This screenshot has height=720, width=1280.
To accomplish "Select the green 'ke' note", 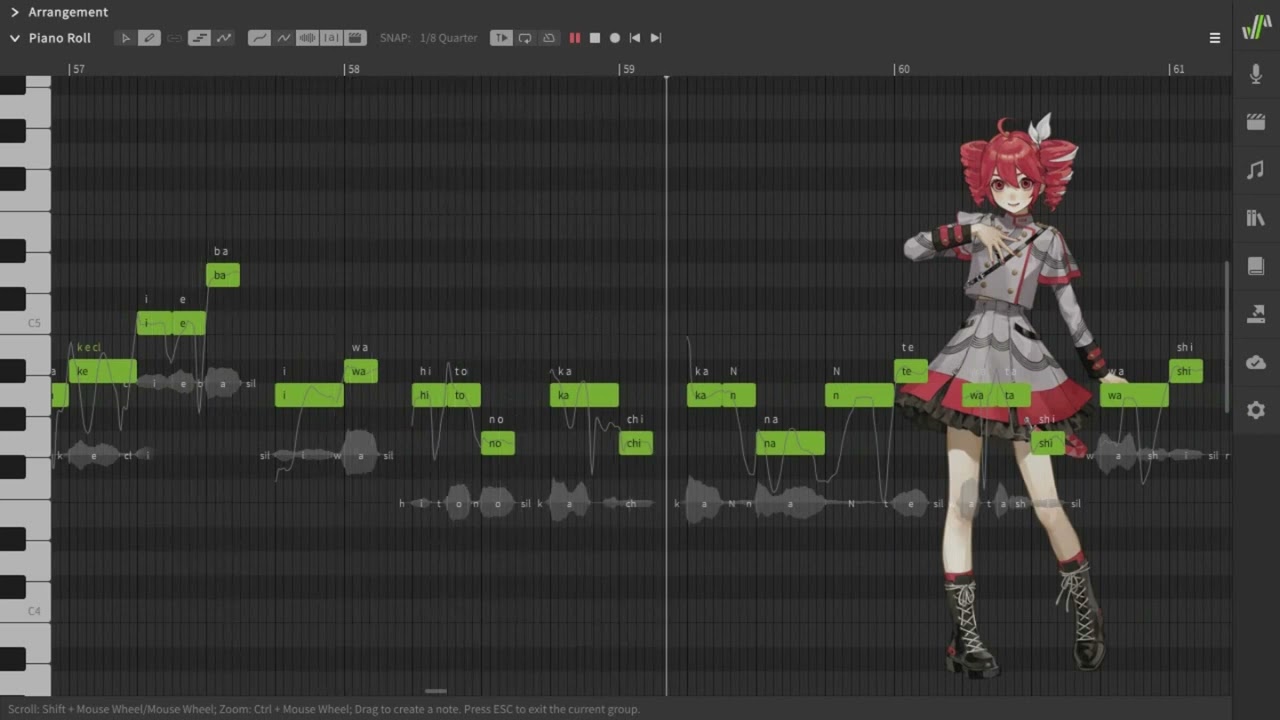I will (102, 371).
